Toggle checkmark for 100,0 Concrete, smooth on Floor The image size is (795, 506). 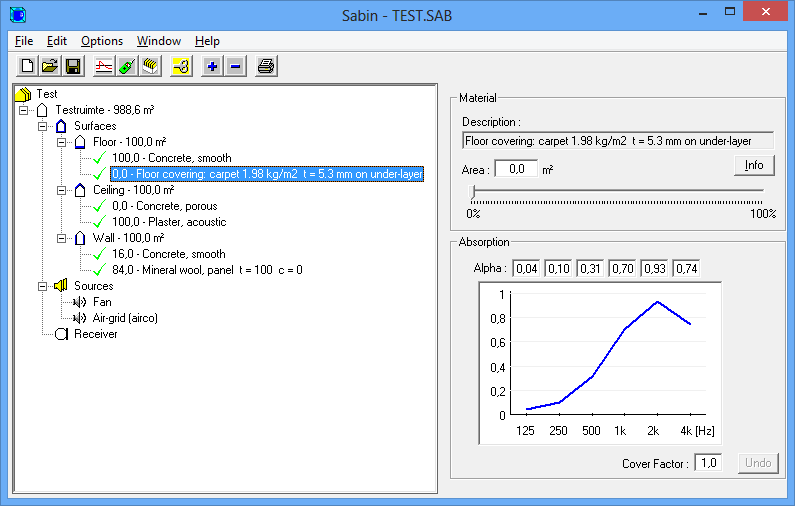(x=100, y=158)
